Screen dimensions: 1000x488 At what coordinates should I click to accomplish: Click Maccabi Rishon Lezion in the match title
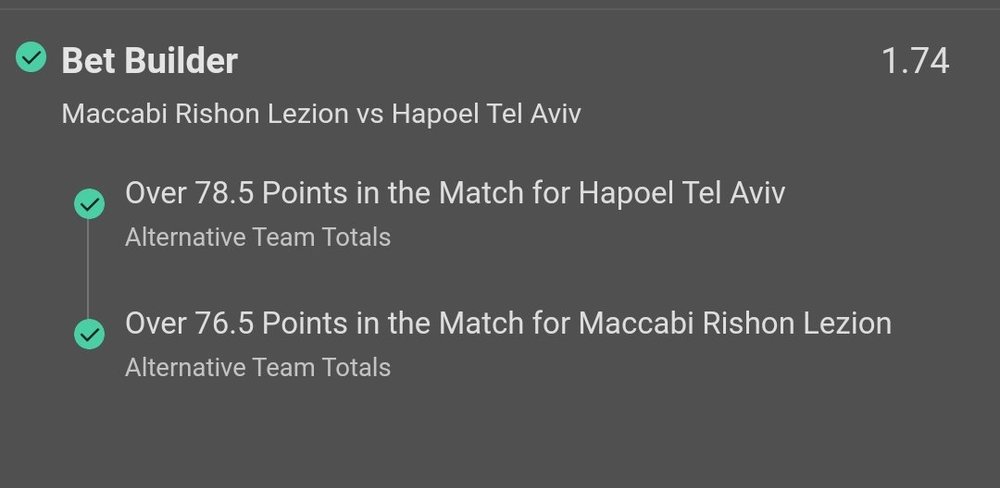click(x=205, y=114)
